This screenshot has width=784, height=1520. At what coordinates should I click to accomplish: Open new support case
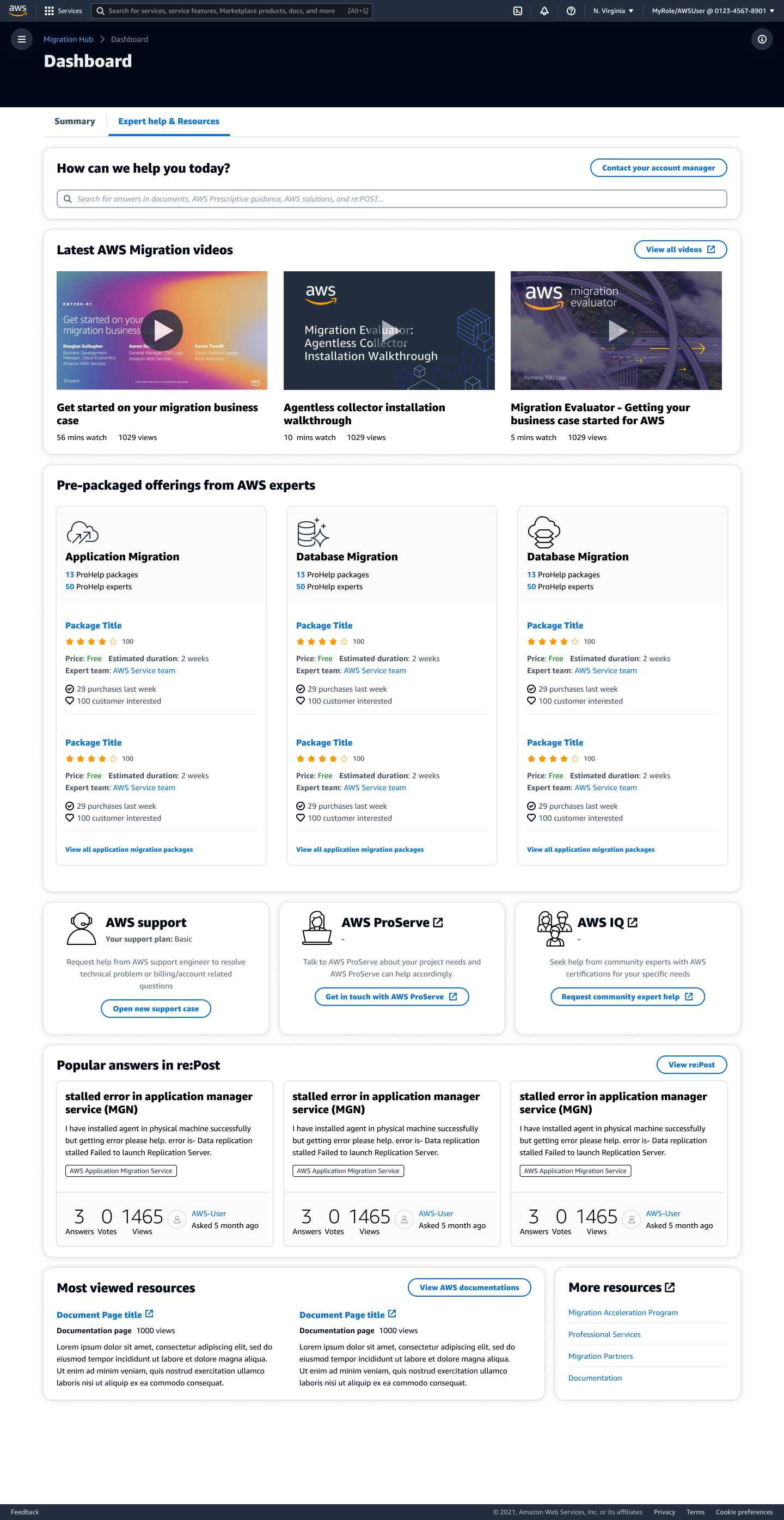click(x=156, y=1009)
